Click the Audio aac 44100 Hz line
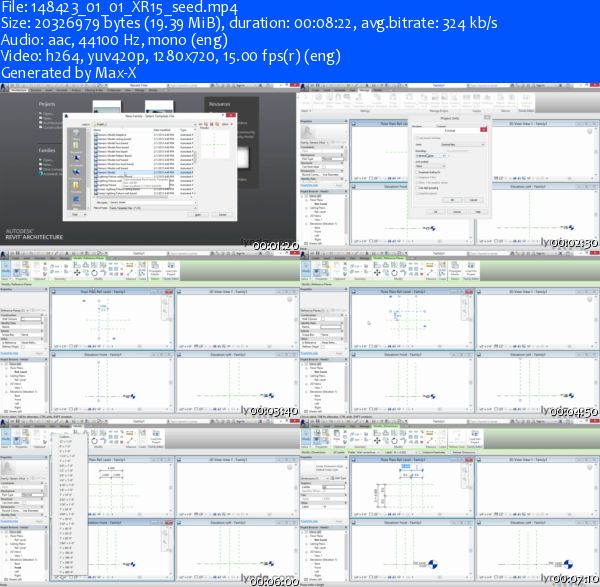600x587 pixels. click(x=114, y=40)
